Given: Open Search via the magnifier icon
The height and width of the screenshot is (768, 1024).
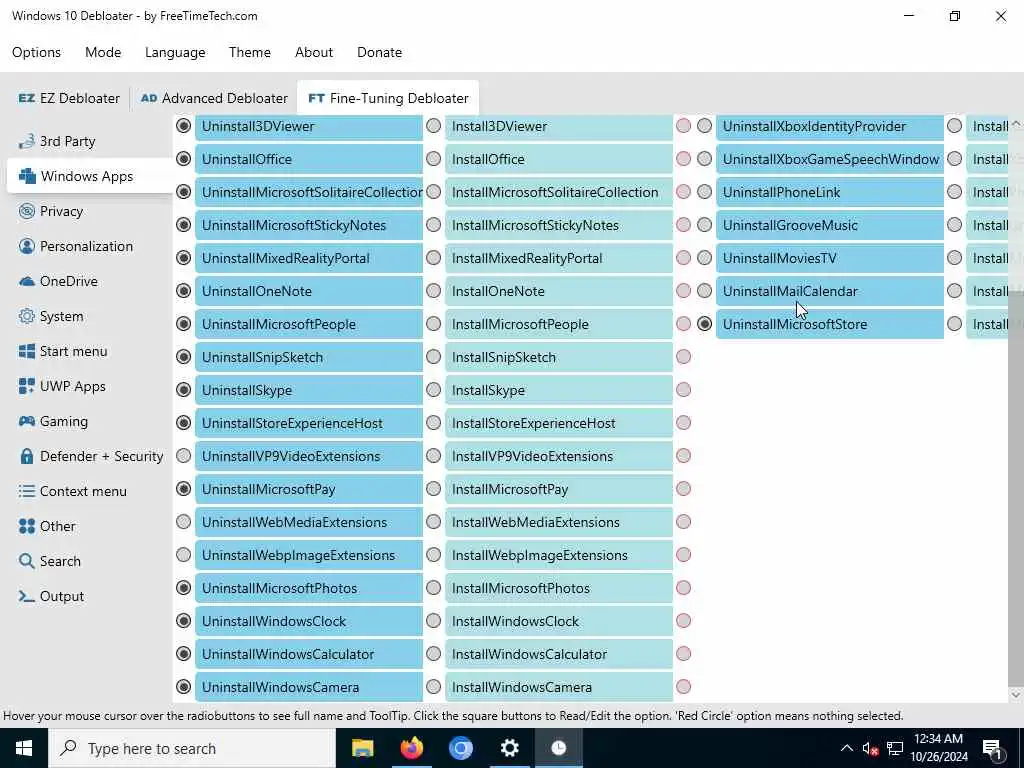Looking at the screenshot, I should 27,561.
